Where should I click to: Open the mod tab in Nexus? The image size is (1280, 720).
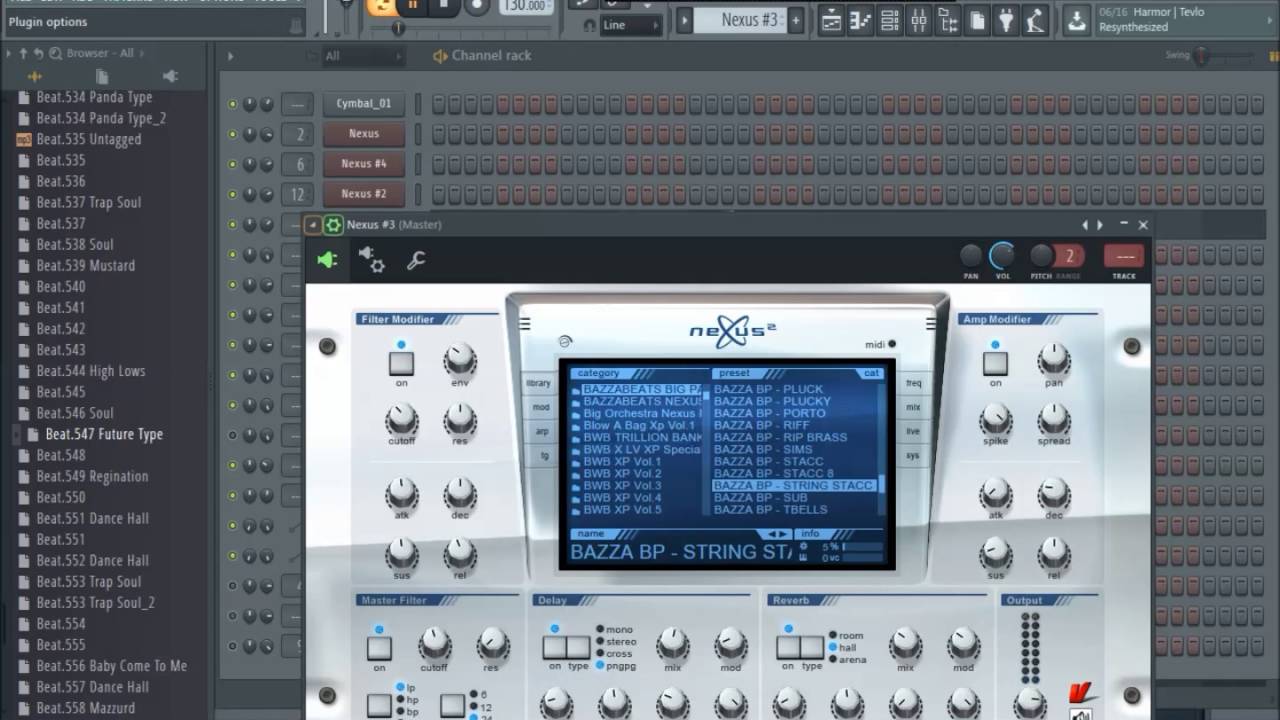(x=540, y=407)
